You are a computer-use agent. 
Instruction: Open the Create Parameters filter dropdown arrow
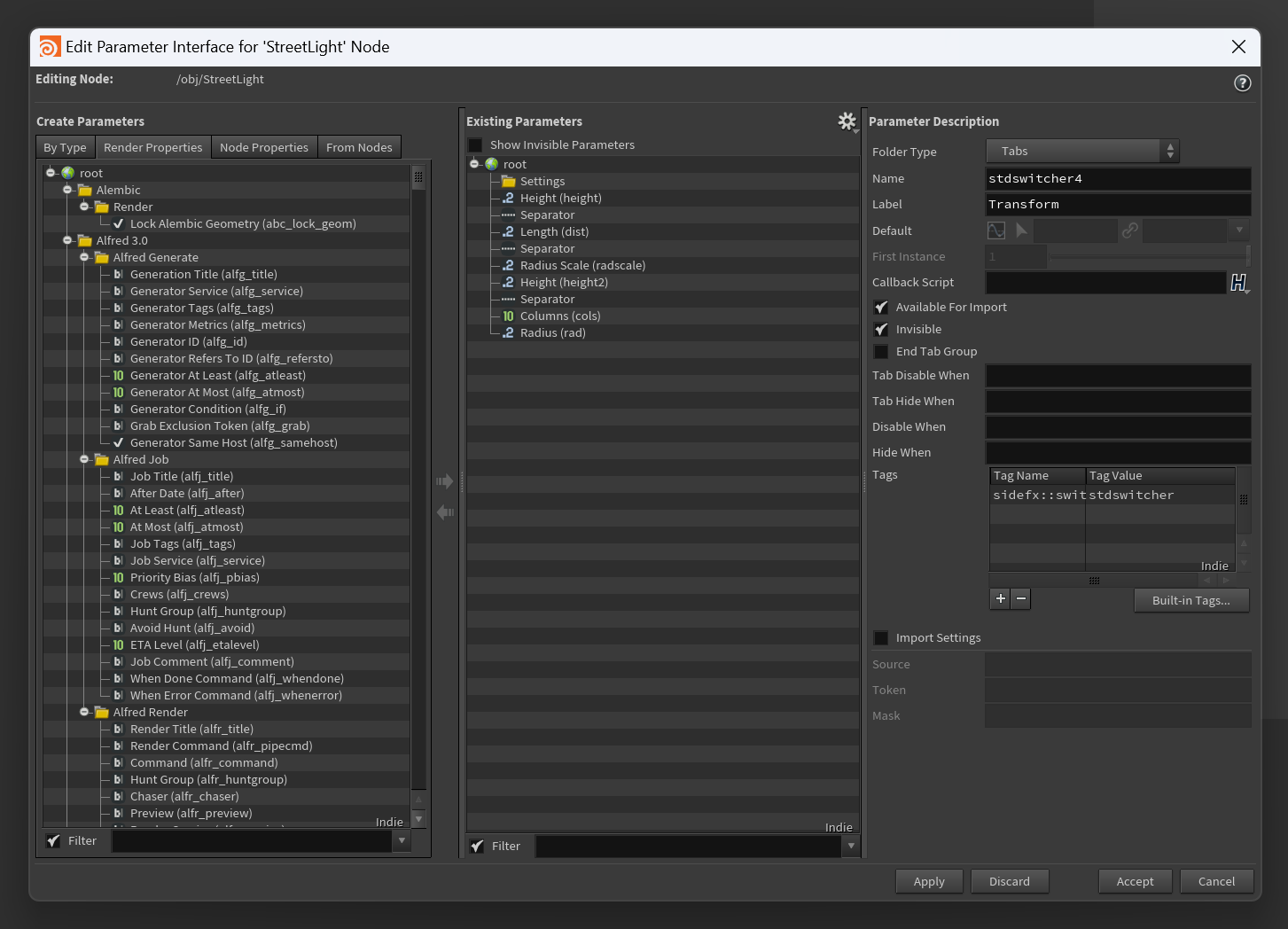[x=402, y=840]
